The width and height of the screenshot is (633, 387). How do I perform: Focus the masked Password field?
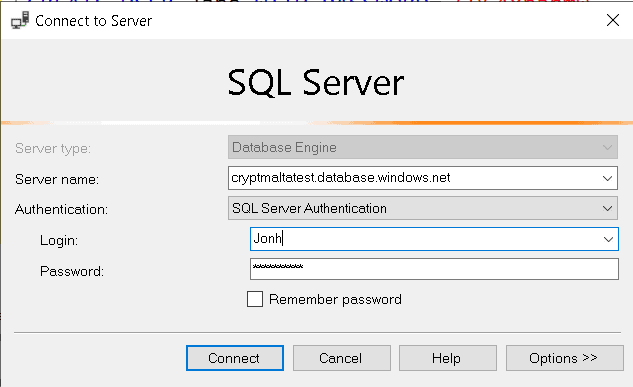434,269
